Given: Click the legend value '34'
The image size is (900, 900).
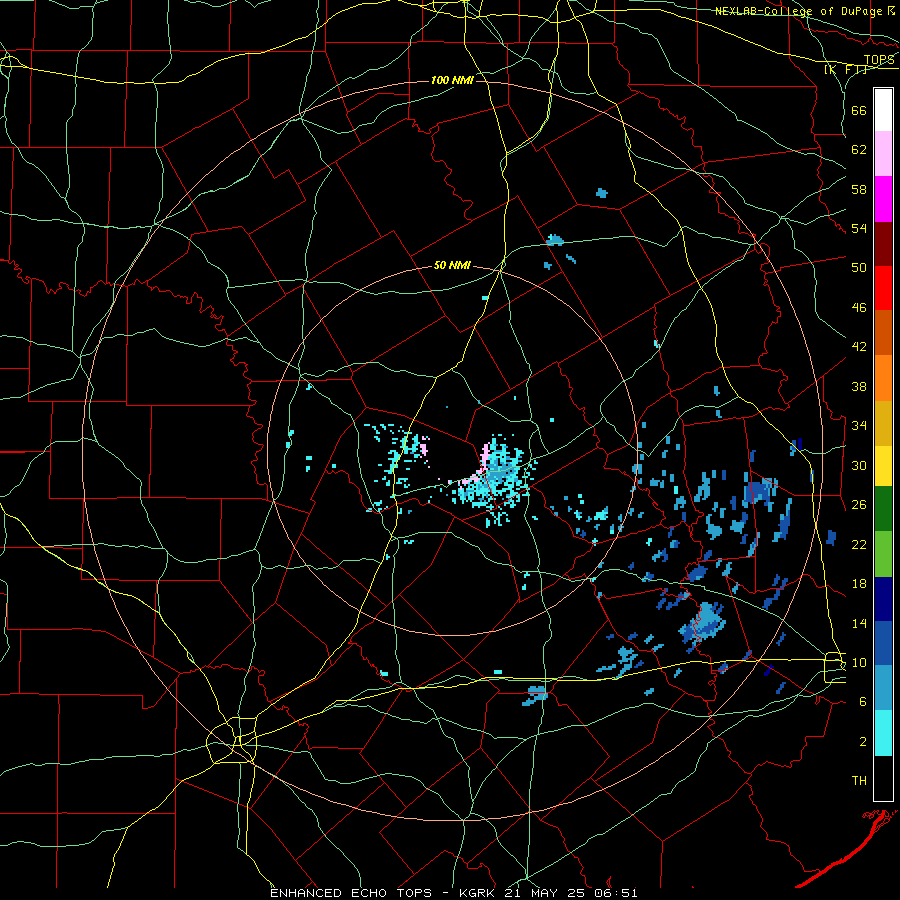Looking at the screenshot, I should click(x=859, y=425).
